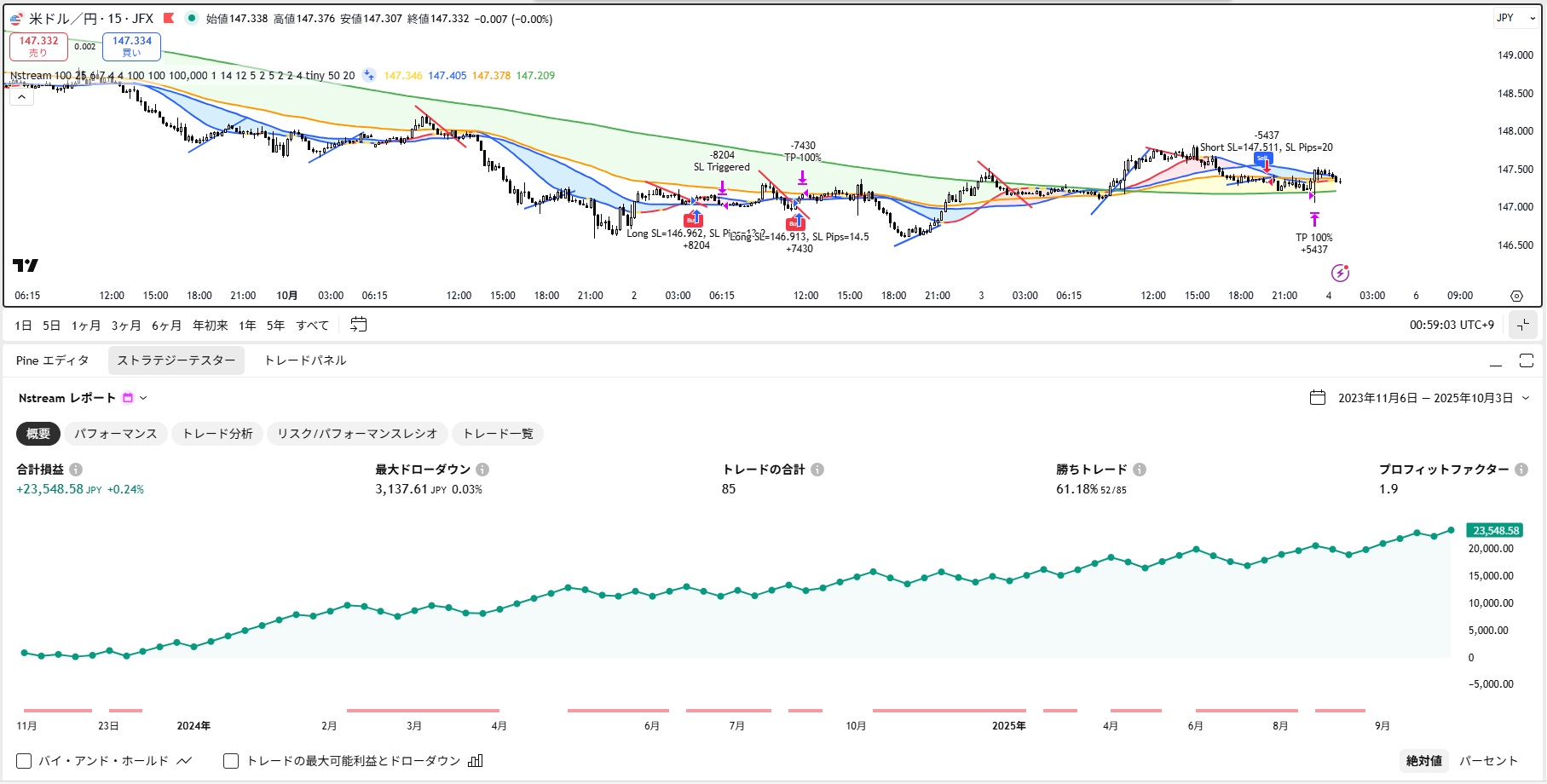
Task: Click the lightning flash event marker
Action: point(1340,274)
